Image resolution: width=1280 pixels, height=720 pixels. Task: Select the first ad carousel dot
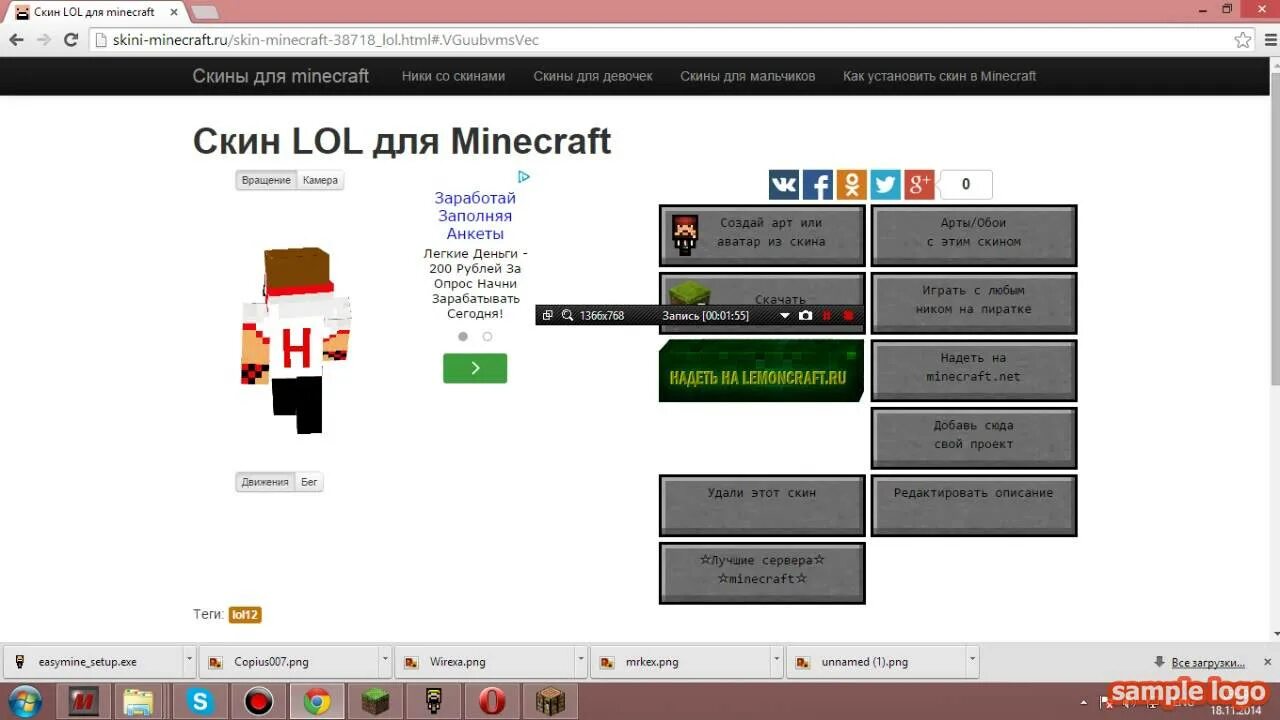[x=463, y=337]
